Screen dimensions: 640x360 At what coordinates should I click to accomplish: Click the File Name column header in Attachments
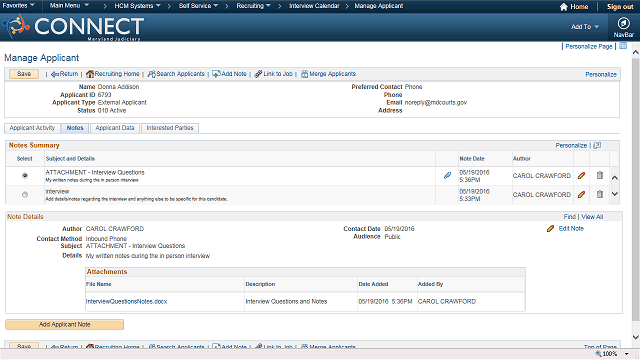click(x=98, y=284)
